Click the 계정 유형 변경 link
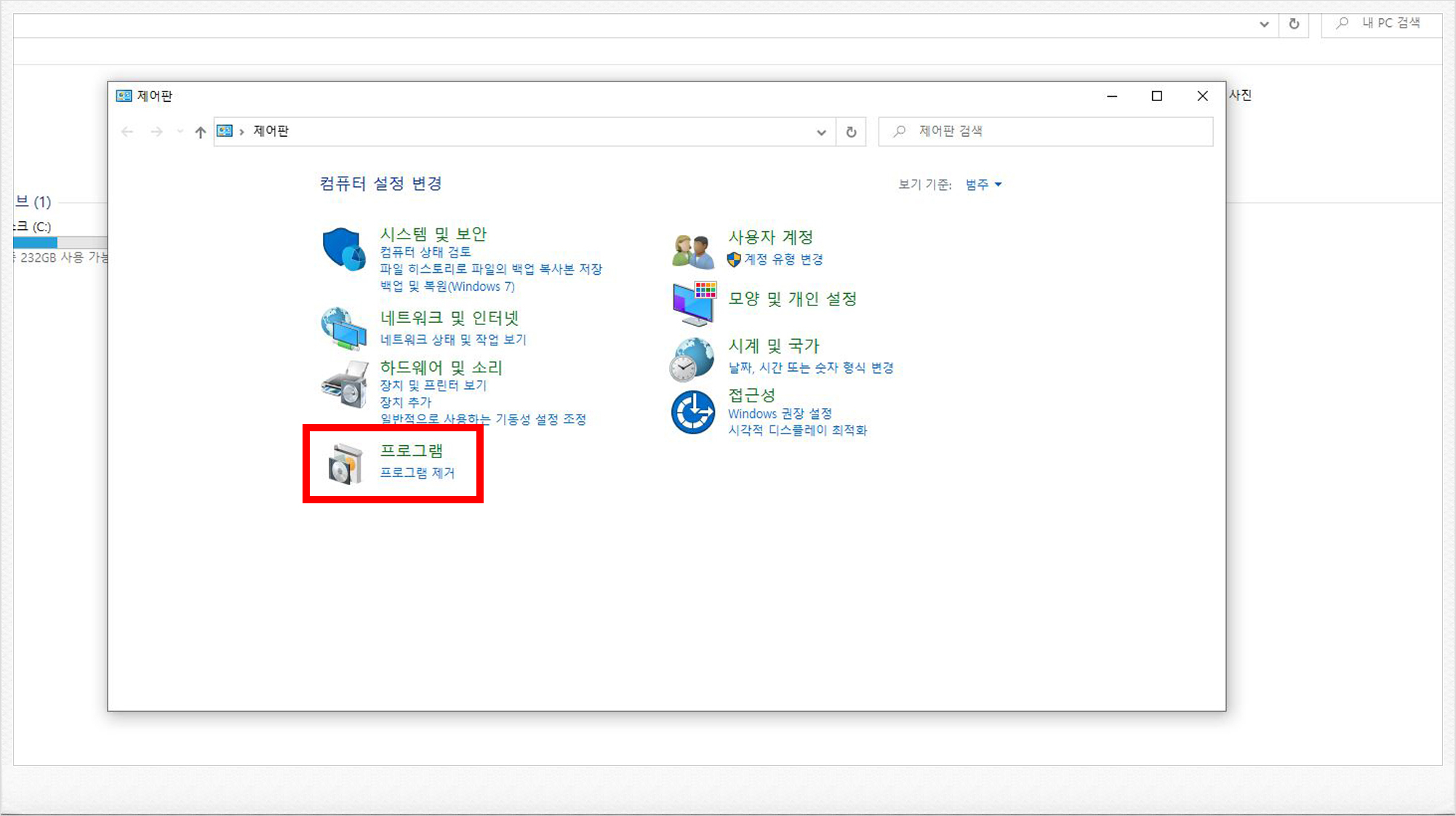 (783, 260)
